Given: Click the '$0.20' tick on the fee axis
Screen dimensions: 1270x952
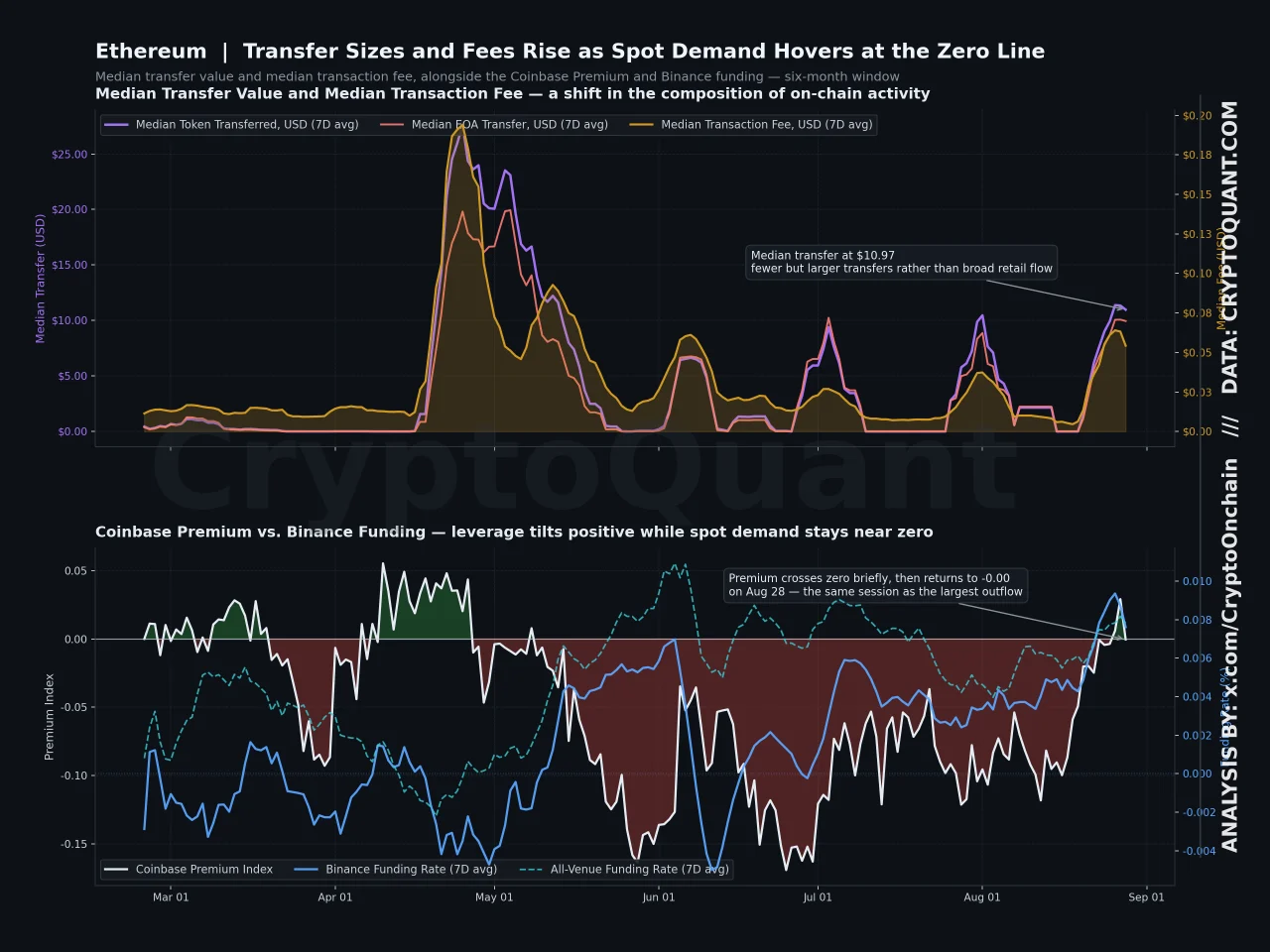Looking at the screenshot, I should coord(1197,116).
